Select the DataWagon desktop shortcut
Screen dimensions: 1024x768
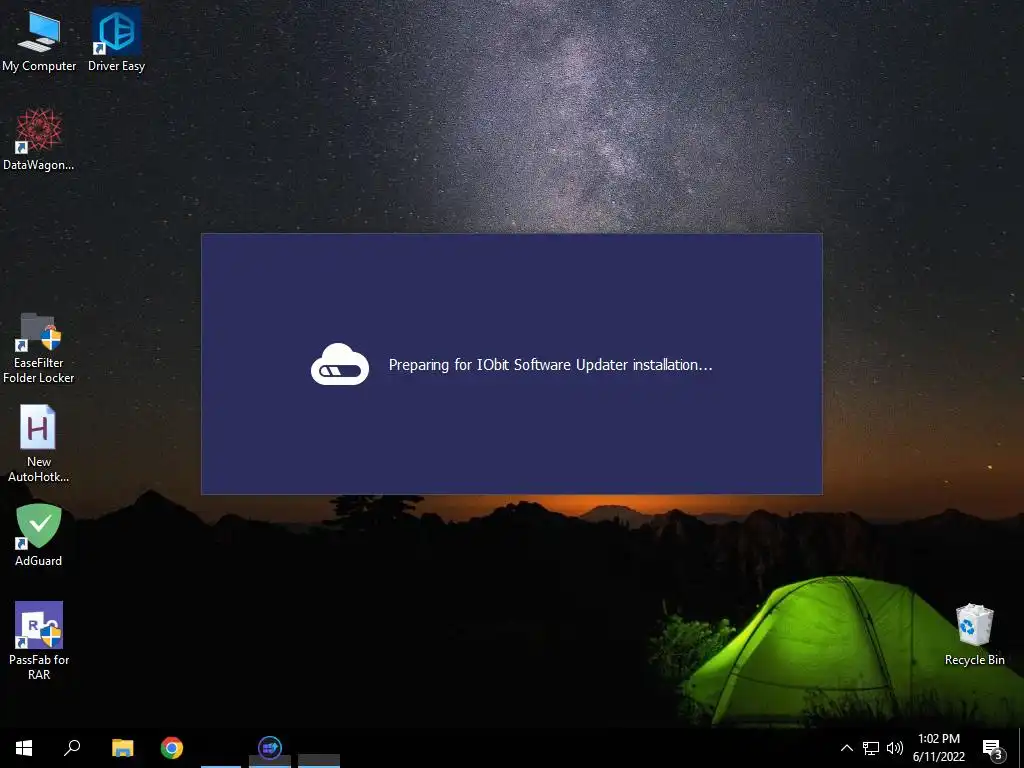click(x=39, y=140)
